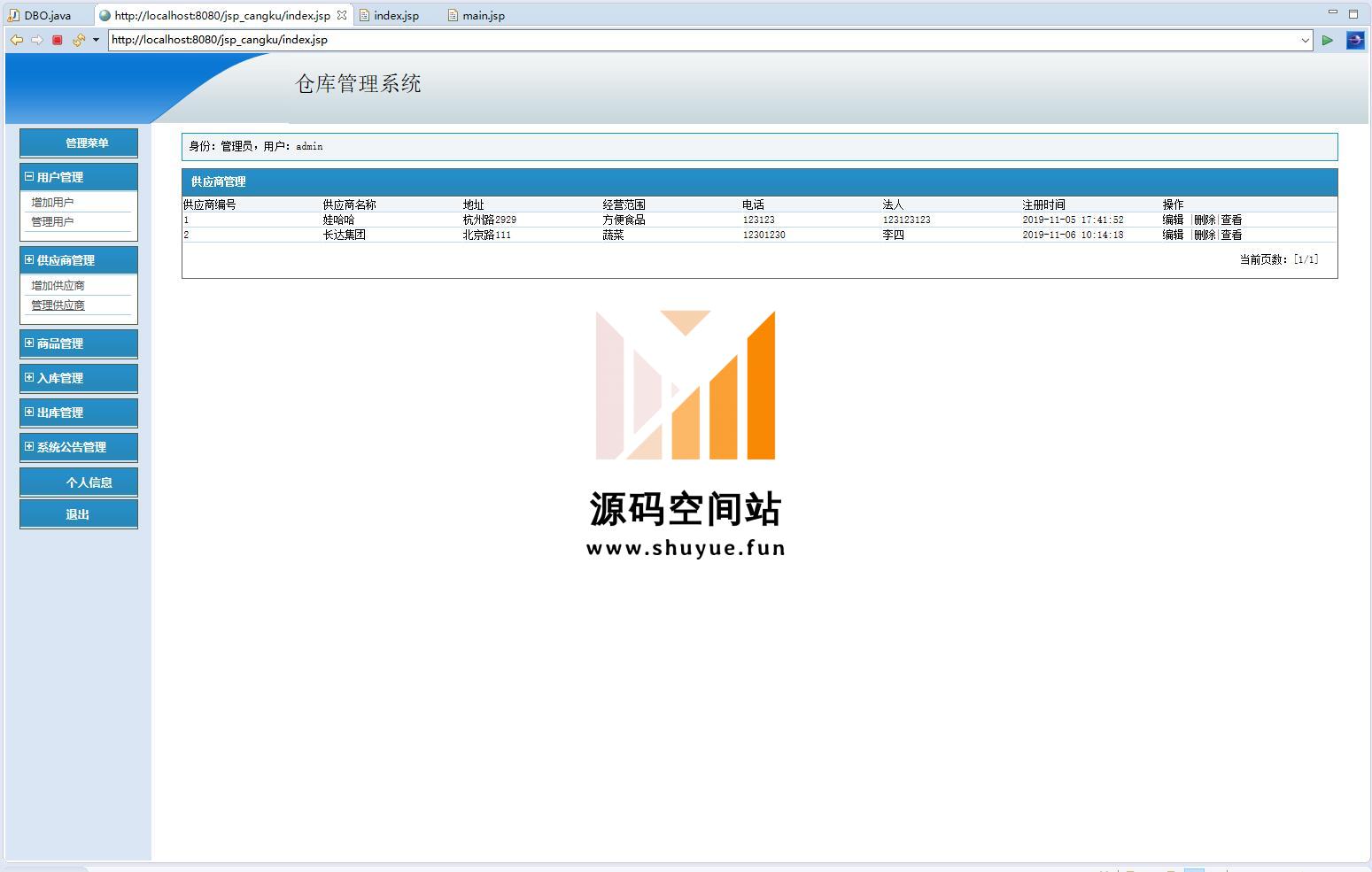
Task: Edit the 娃哈哈 supplier row
Action: pos(1173,220)
